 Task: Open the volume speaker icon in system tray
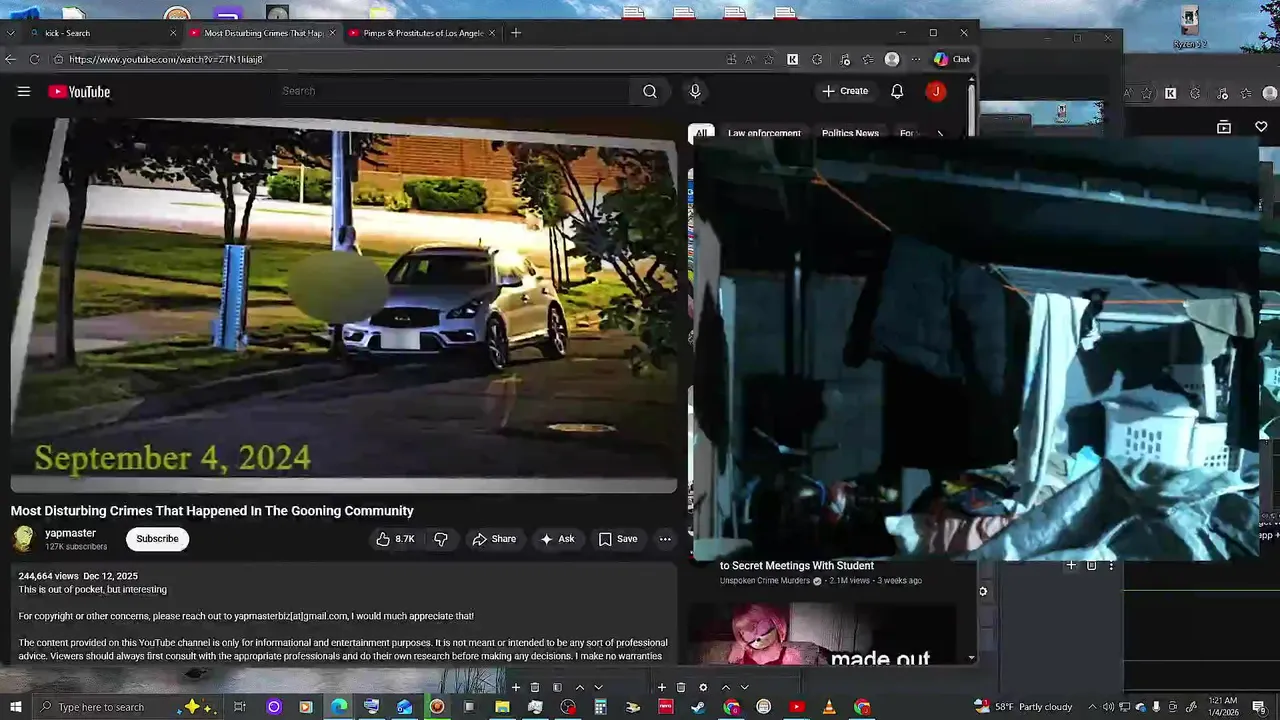(1108, 707)
